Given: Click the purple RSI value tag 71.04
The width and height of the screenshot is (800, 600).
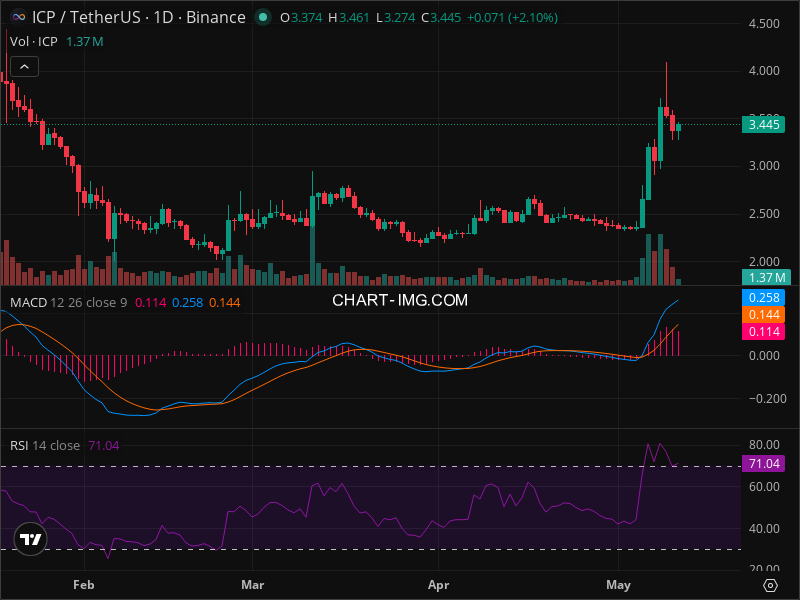Looking at the screenshot, I should 763,464.
